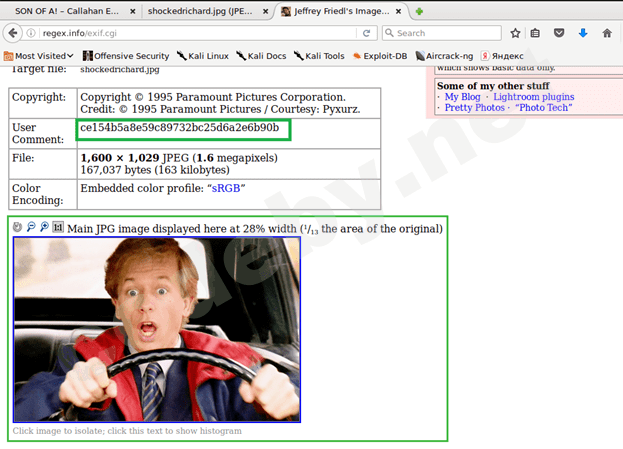The height and width of the screenshot is (449, 623).
Task: Open the Most Visited bookmarks dropdown
Action: click(39, 56)
